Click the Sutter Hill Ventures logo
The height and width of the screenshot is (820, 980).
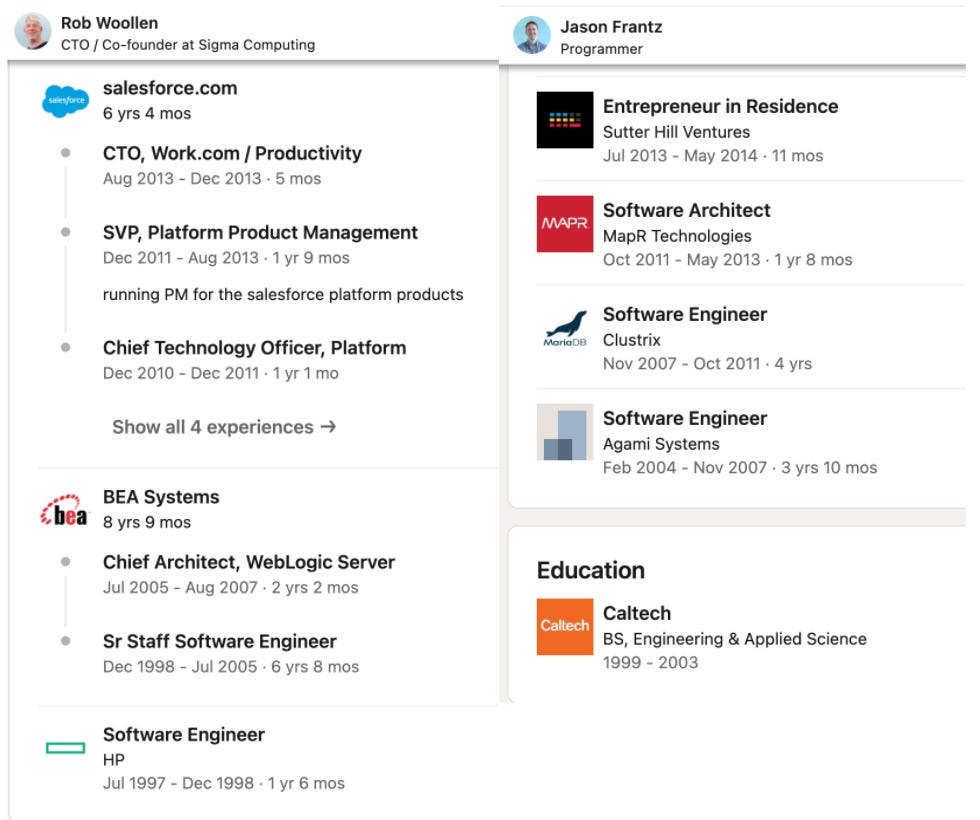point(564,120)
